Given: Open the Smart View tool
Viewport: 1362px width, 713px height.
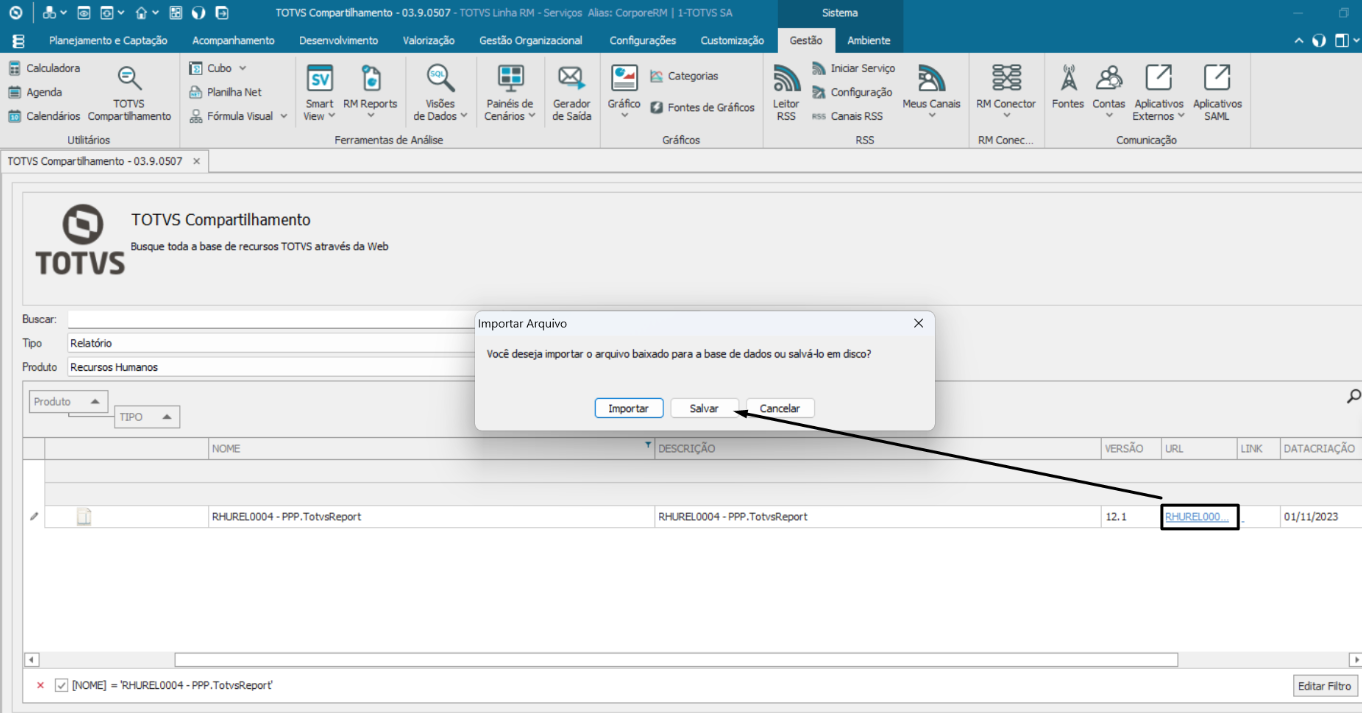Looking at the screenshot, I should point(320,94).
